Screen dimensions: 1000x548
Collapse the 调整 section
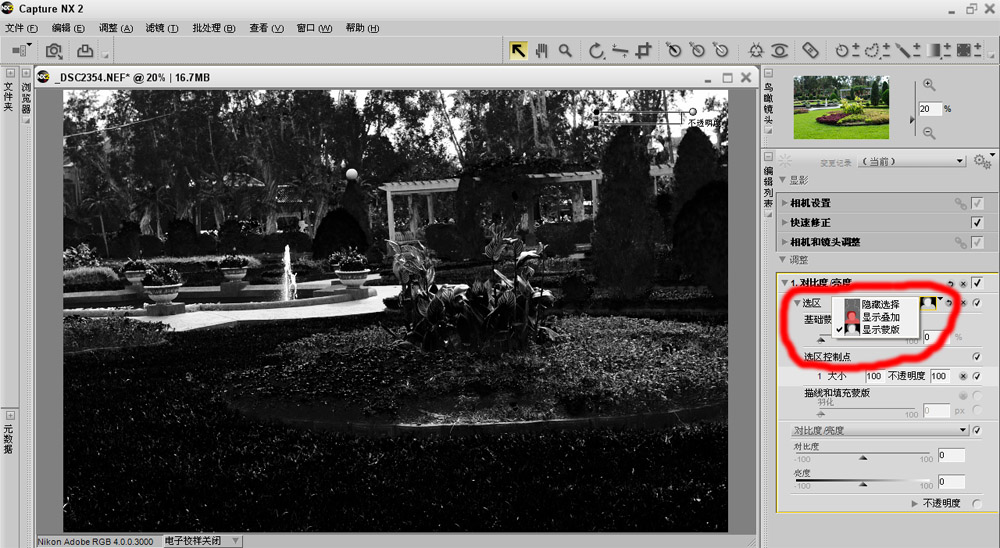pos(783,260)
